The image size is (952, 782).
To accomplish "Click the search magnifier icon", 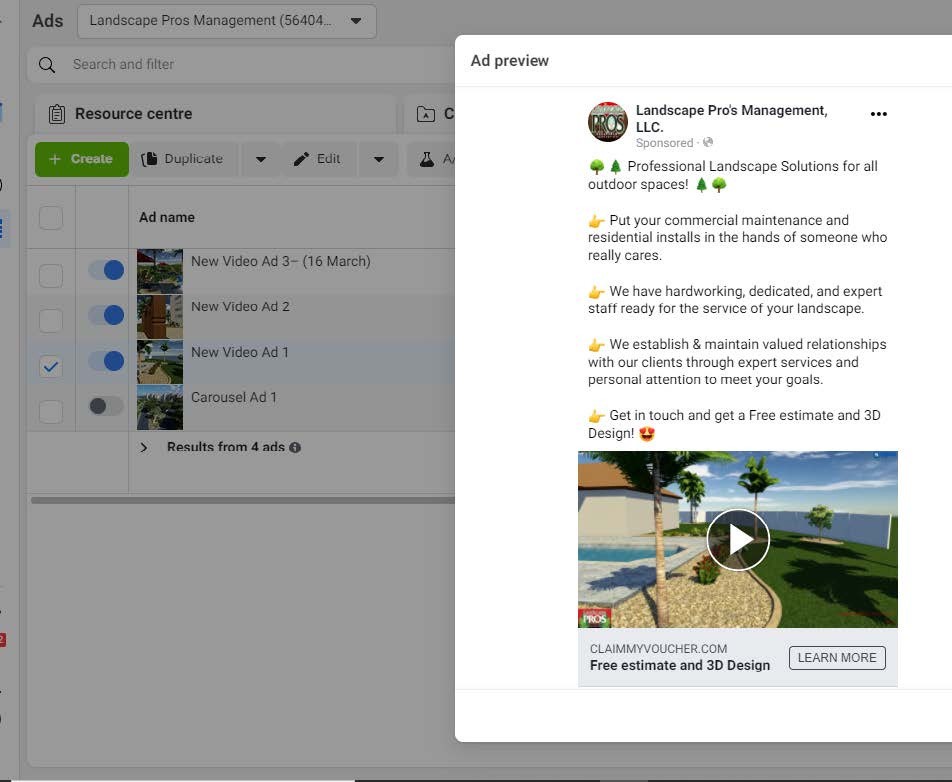I will point(46,65).
